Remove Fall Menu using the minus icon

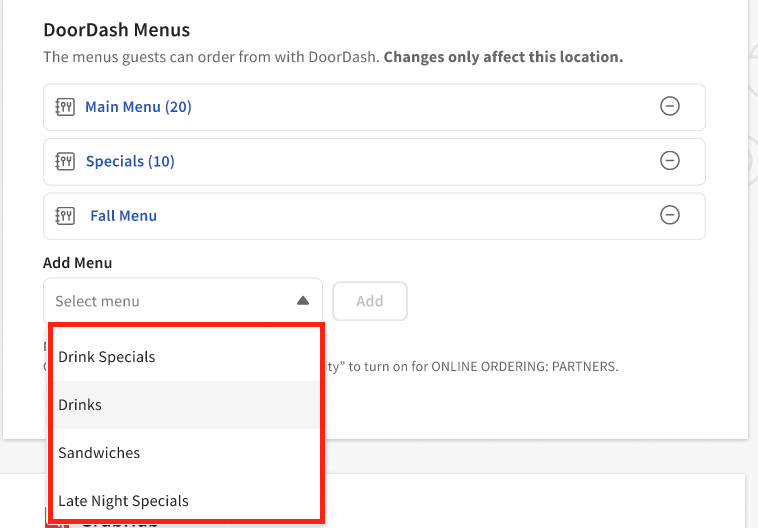670,214
